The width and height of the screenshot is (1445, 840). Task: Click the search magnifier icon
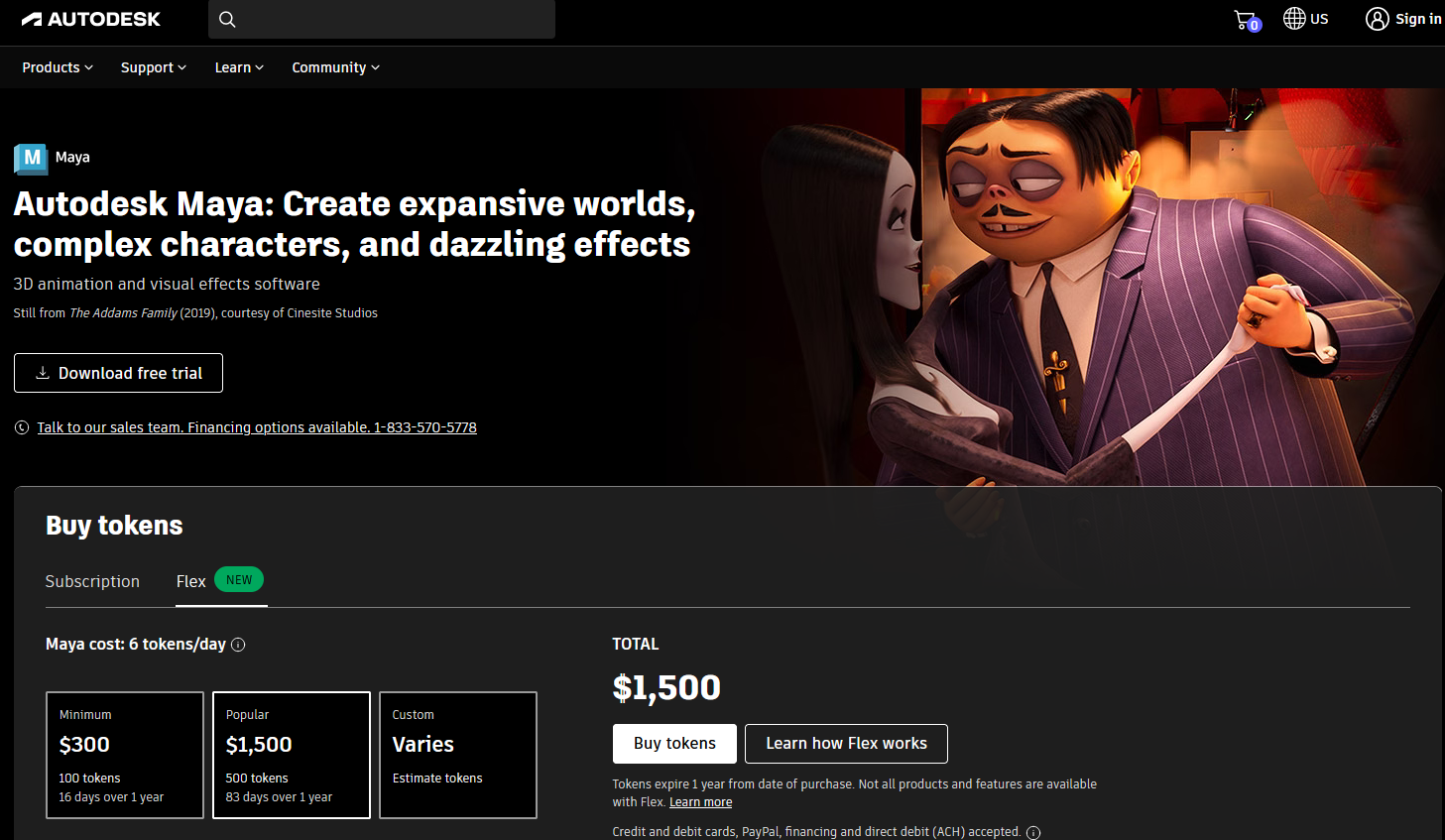pyautogui.click(x=227, y=19)
